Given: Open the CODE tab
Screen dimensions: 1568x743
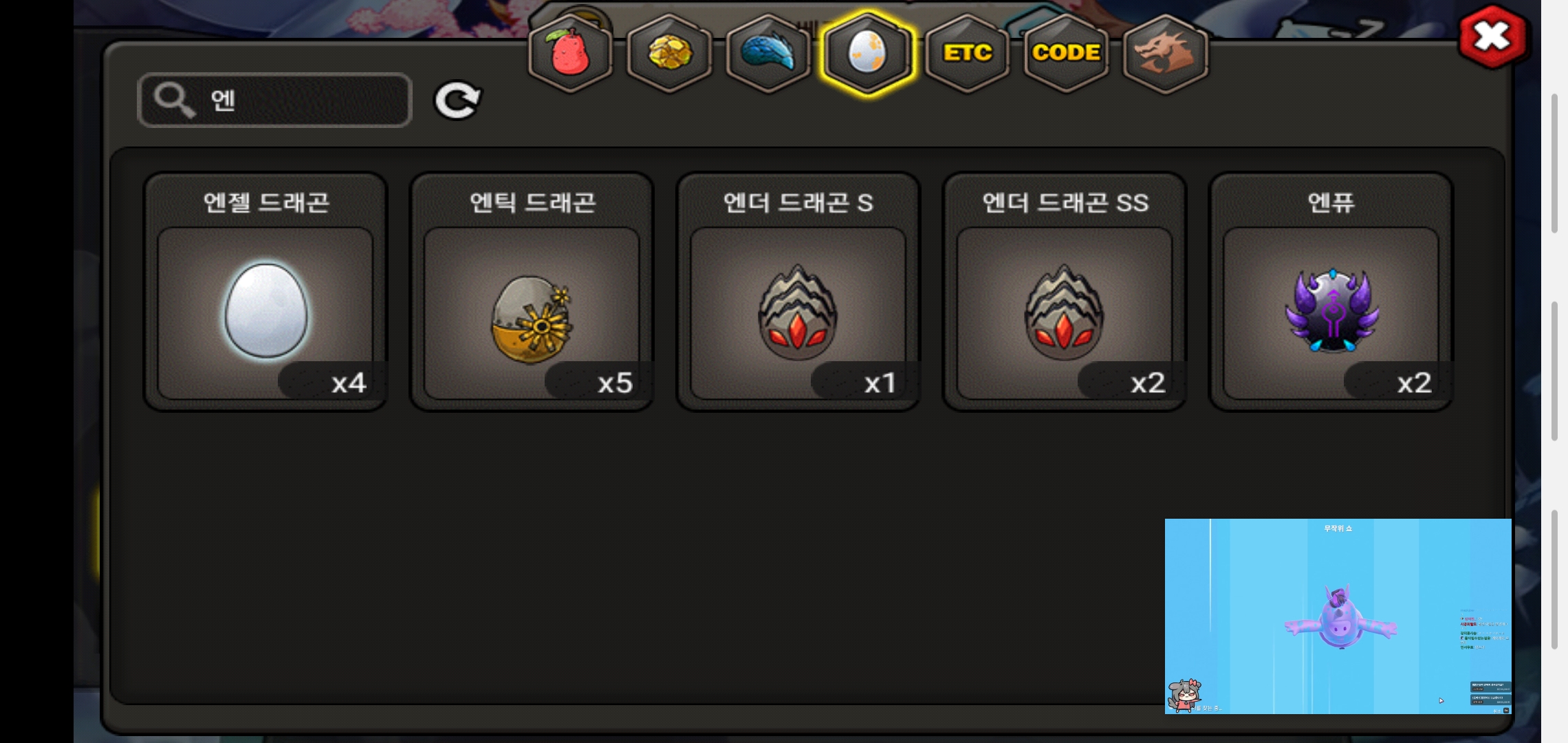Looking at the screenshot, I should (x=1067, y=54).
